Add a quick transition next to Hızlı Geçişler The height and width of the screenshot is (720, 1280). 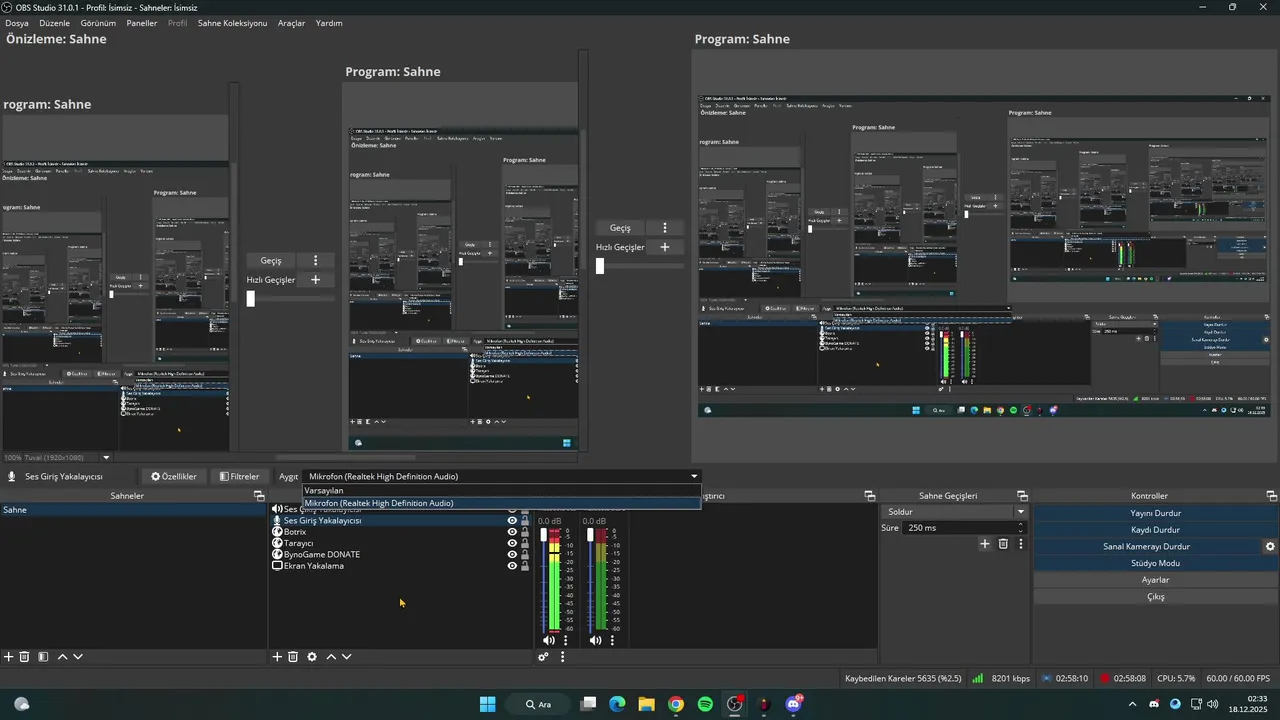(665, 247)
